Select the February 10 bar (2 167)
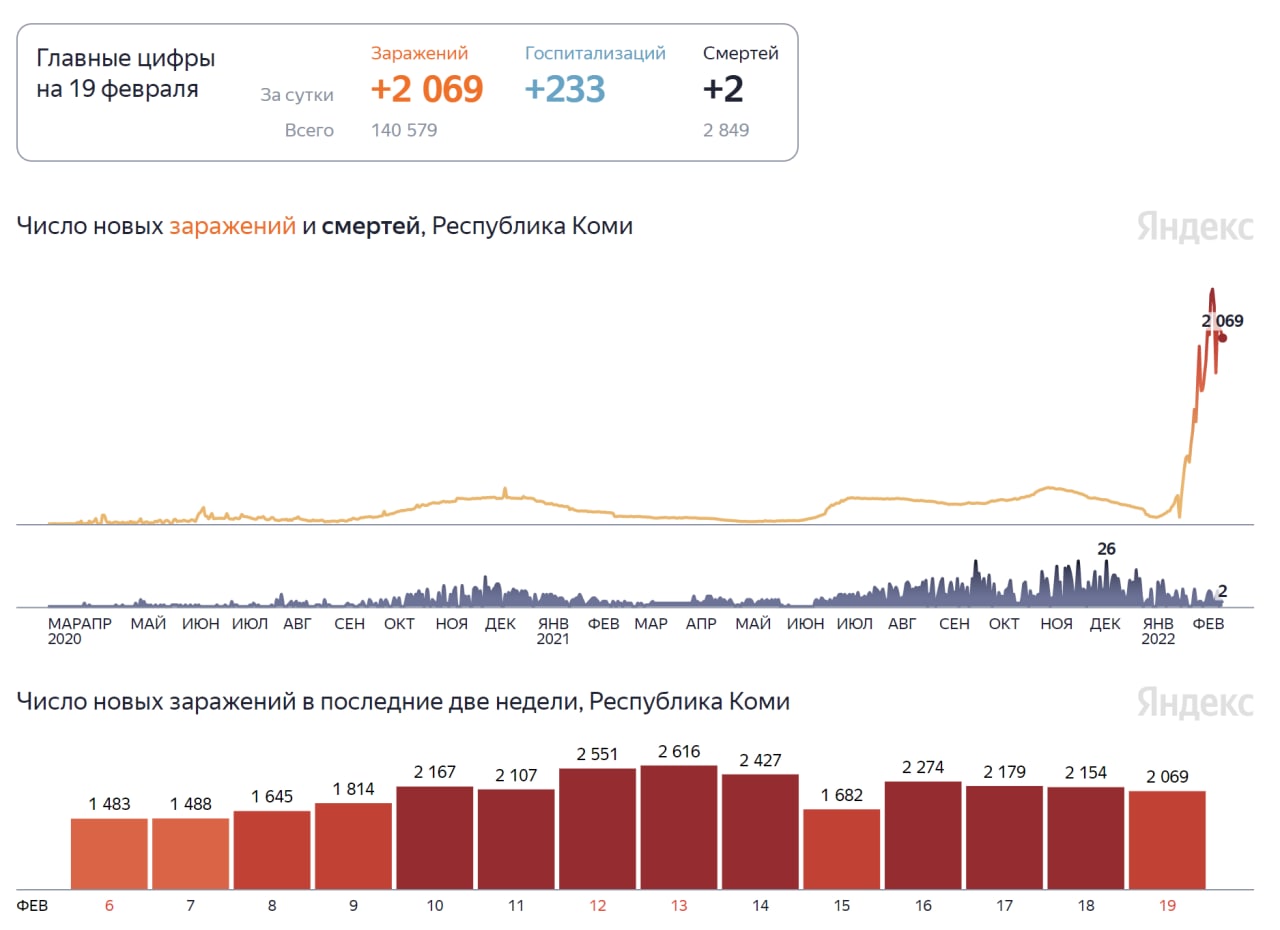Viewport: 1280px width, 930px height. [435, 837]
